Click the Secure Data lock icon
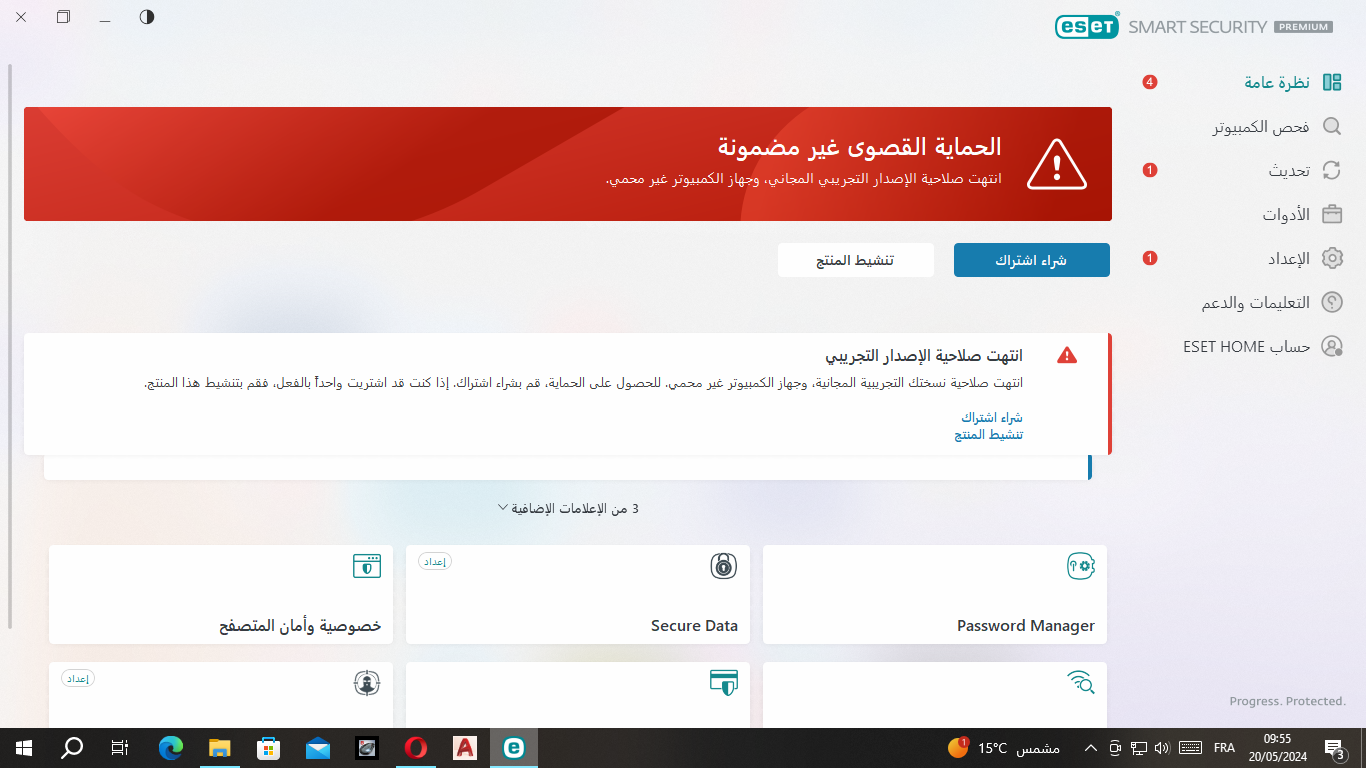The image size is (1366, 768). 724,566
